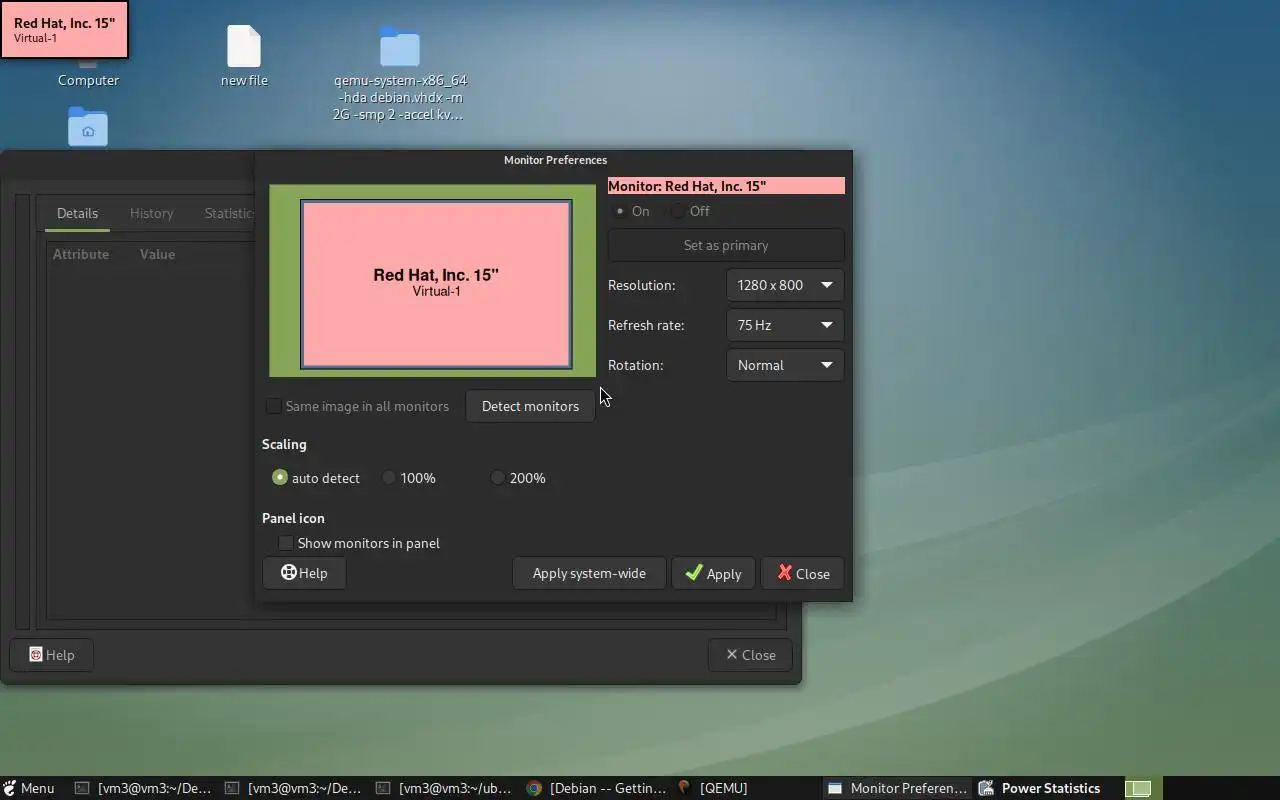Switch to second vm3@vm3:~/De… terminal in taskbar
Image resolution: width=1280 pixels, height=800 pixels.
point(293,788)
